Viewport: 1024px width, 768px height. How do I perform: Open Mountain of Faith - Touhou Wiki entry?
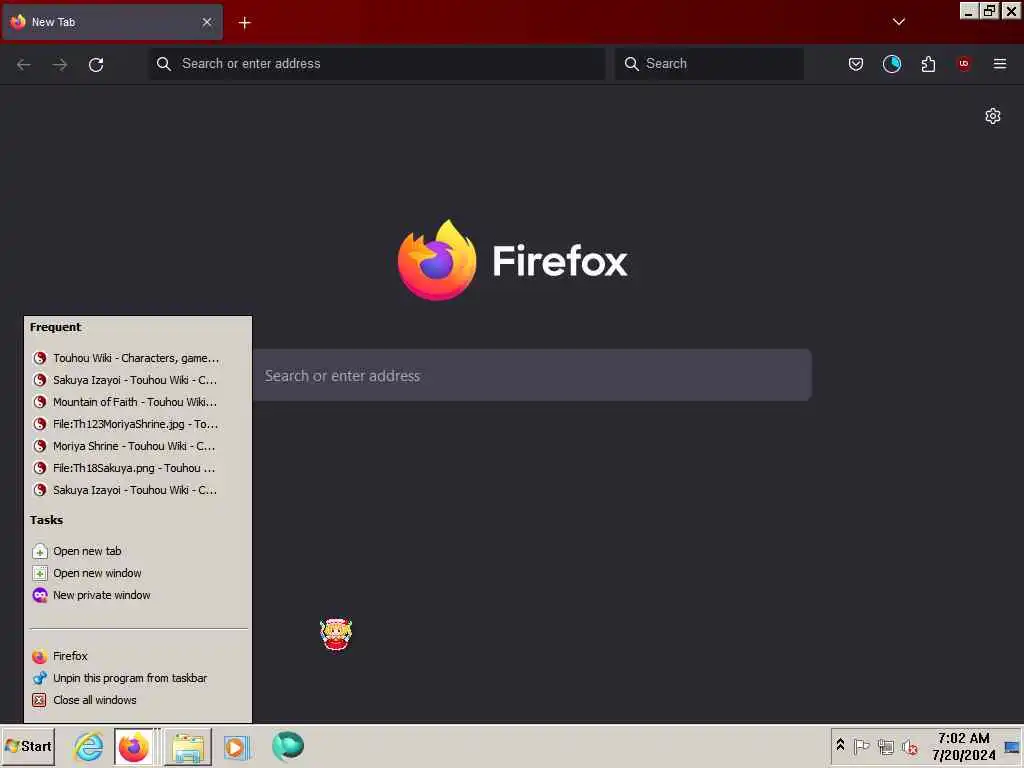pos(137,402)
